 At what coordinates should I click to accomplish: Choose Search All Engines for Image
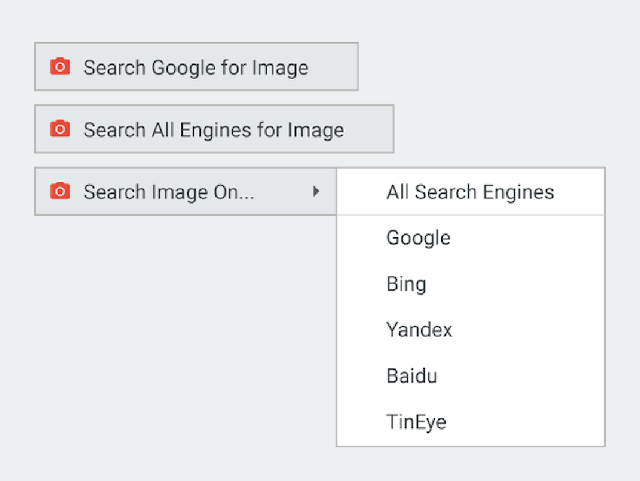[x=214, y=129]
